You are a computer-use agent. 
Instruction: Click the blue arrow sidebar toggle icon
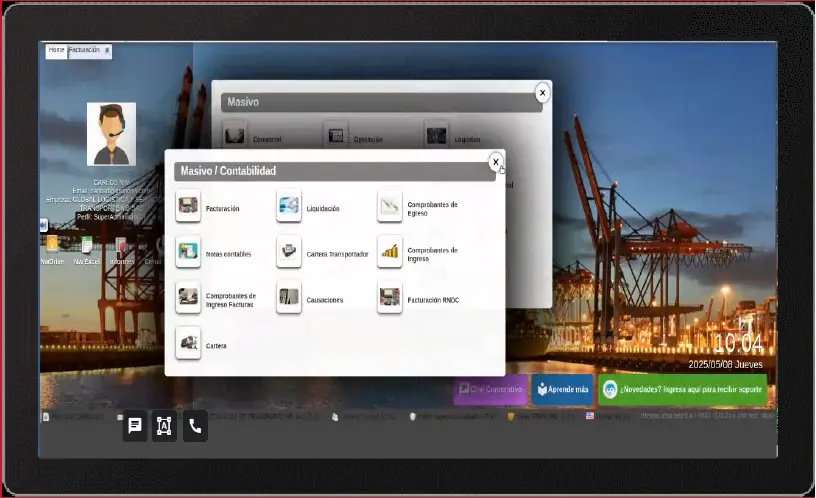coord(44,225)
